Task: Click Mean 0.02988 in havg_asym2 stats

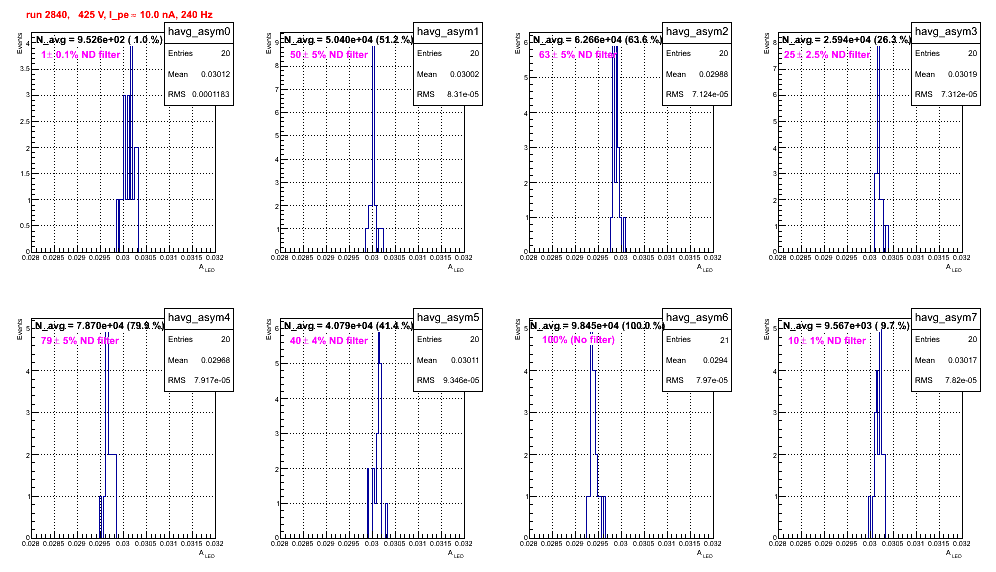Action: [x=697, y=74]
